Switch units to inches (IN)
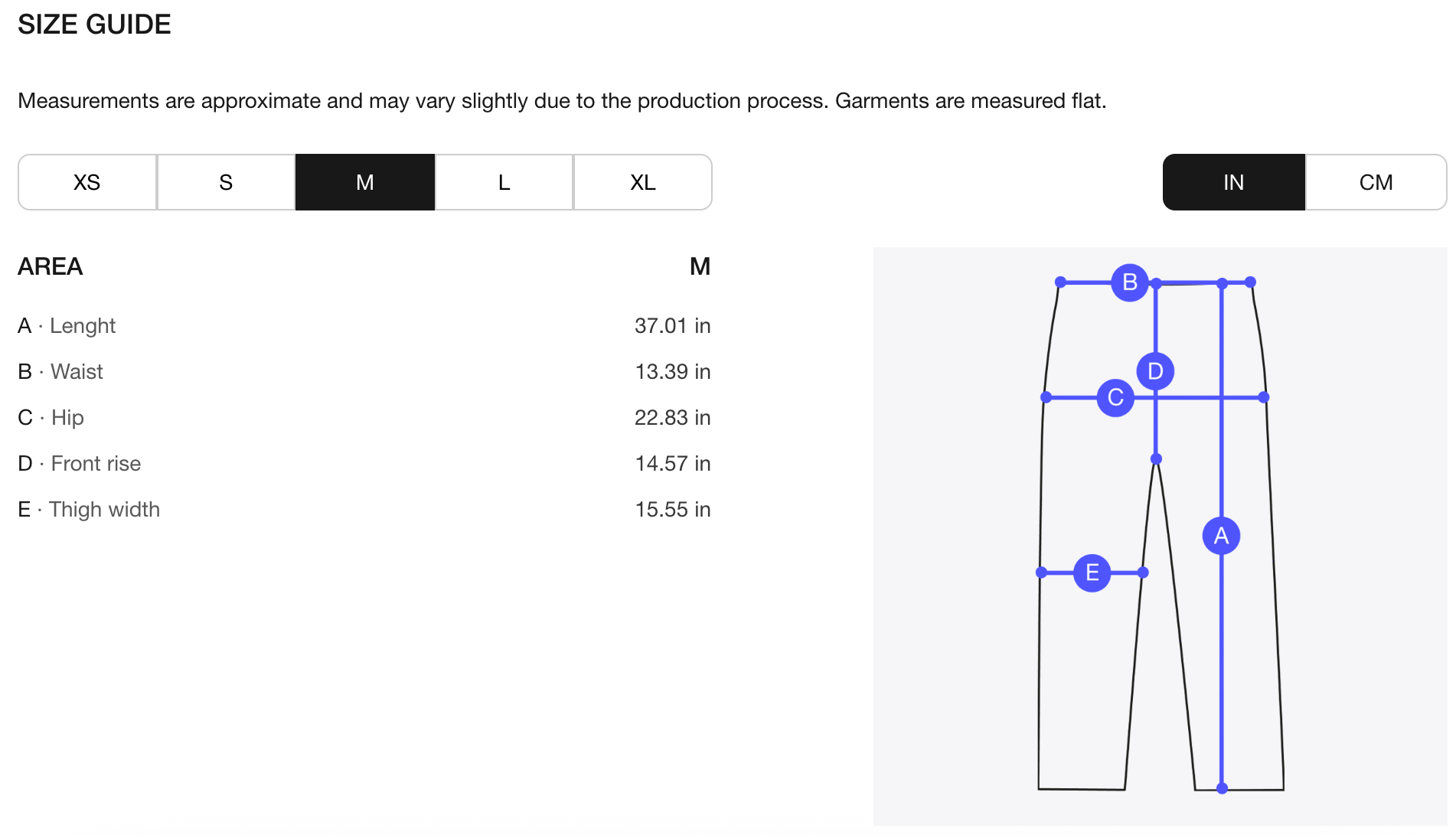Image resolution: width=1456 pixels, height=835 pixels. pyautogui.click(x=1233, y=182)
